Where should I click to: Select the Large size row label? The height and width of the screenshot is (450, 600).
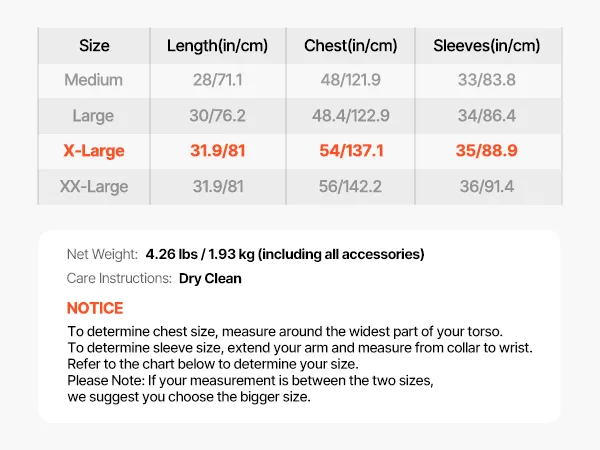click(x=94, y=116)
